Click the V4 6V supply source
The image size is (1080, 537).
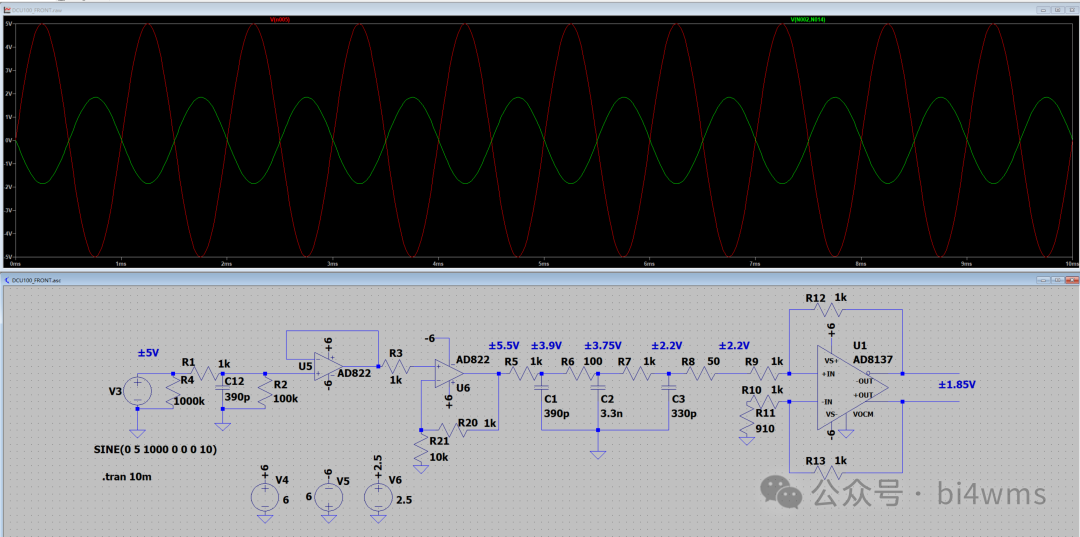264,497
